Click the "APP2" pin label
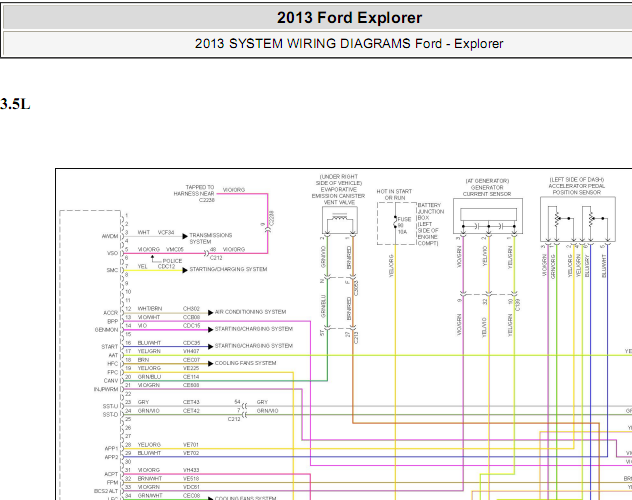 click(112, 458)
